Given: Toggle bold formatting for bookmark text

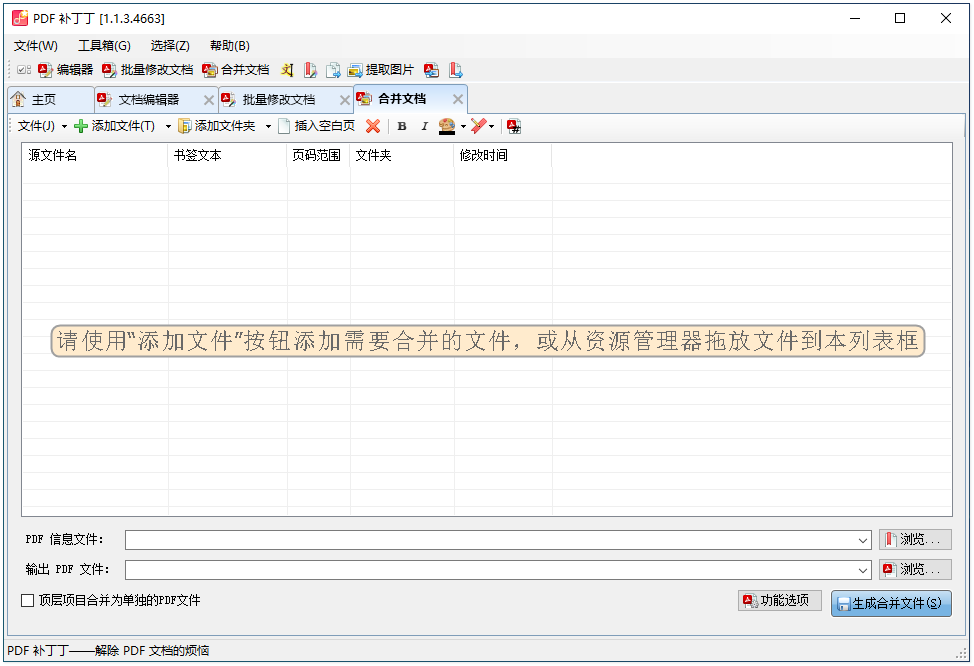Looking at the screenshot, I should [402, 126].
